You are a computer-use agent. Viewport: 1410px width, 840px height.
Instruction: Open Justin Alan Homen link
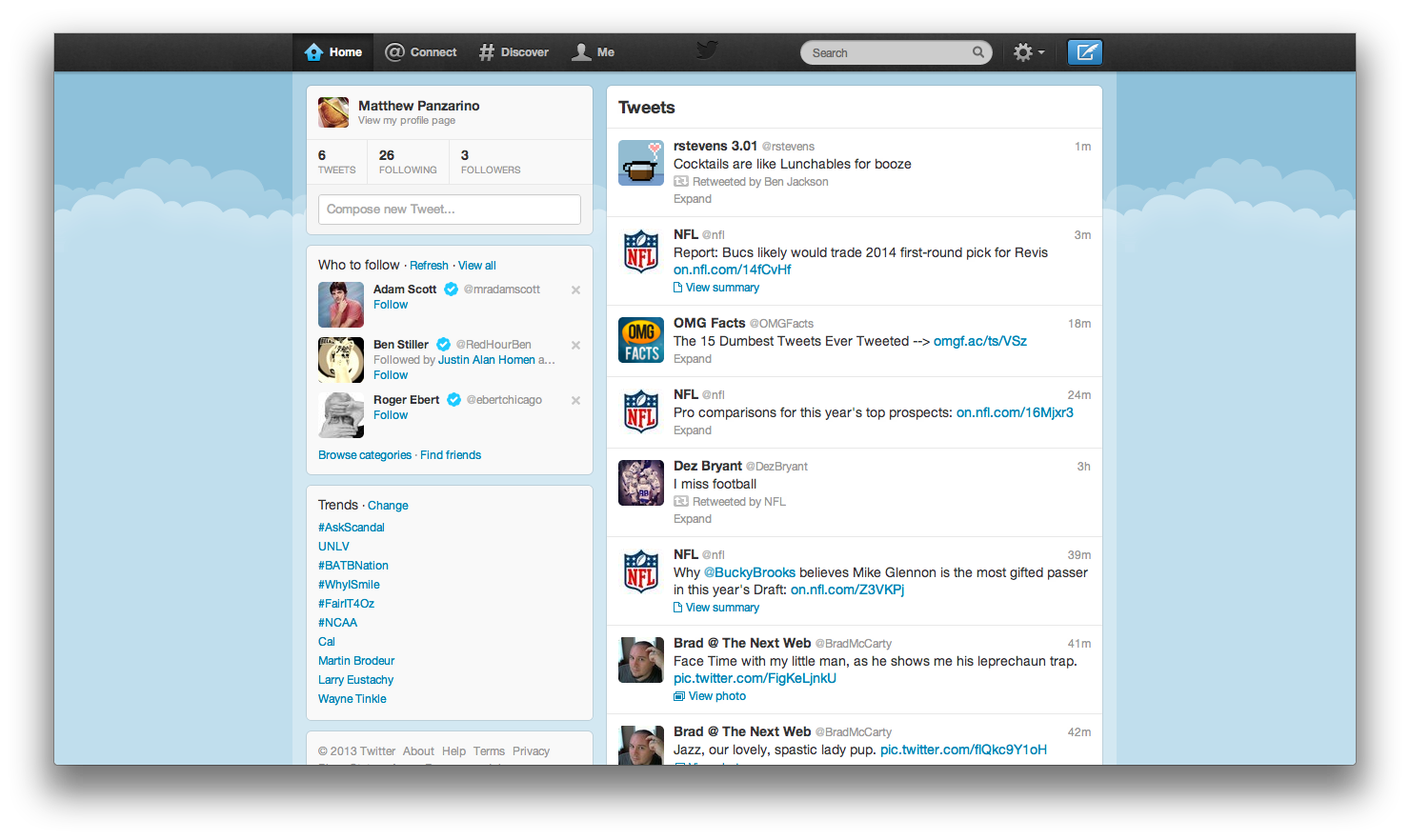[487, 360]
